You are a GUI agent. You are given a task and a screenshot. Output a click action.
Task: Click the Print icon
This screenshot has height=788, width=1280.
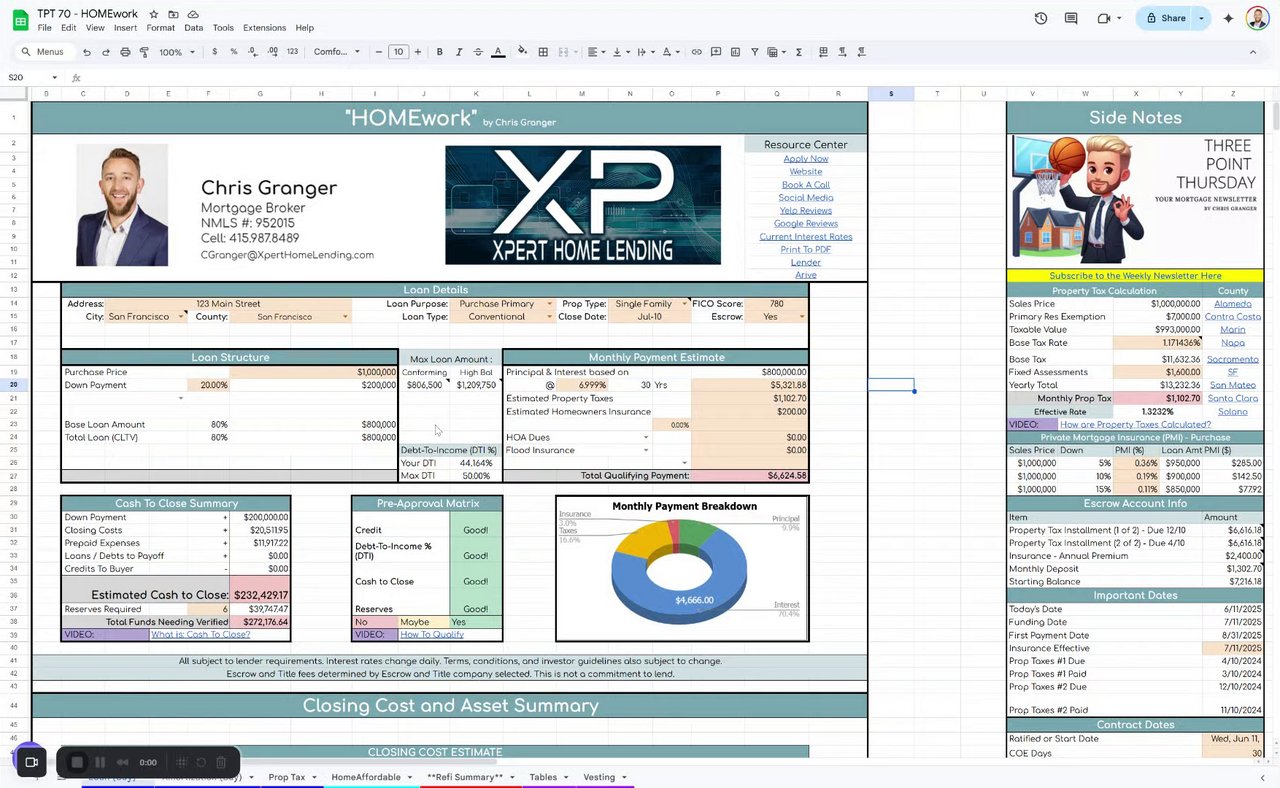tap(125, 52)
